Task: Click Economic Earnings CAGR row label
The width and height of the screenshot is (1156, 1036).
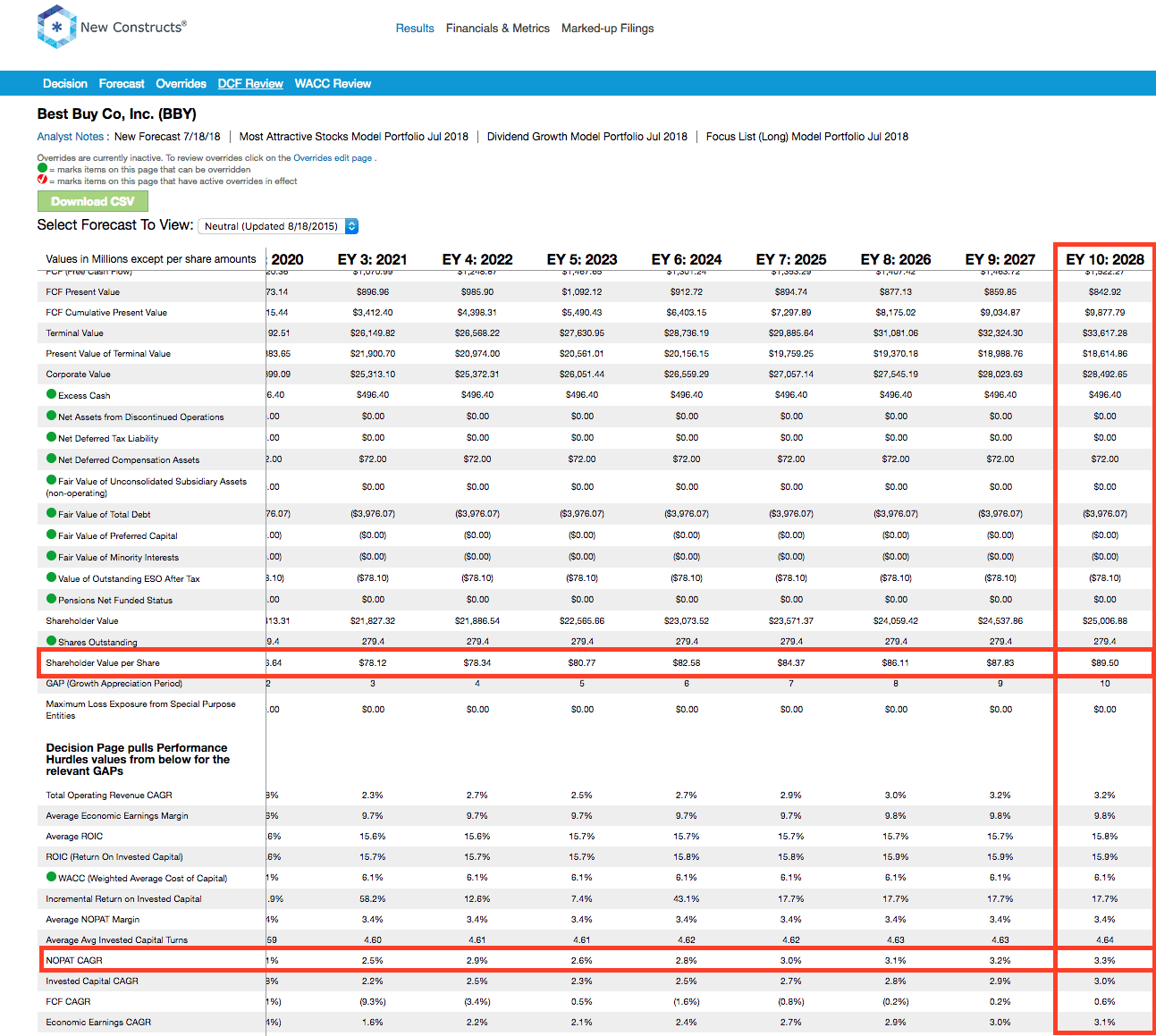Action: 98,1022
